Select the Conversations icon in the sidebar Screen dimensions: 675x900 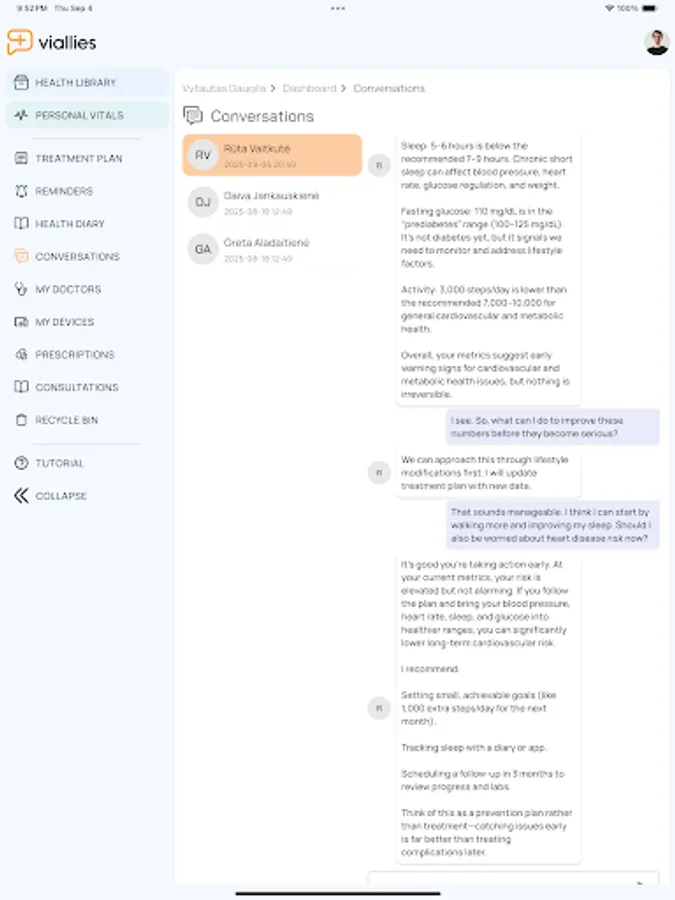click(x=19, y=256)
